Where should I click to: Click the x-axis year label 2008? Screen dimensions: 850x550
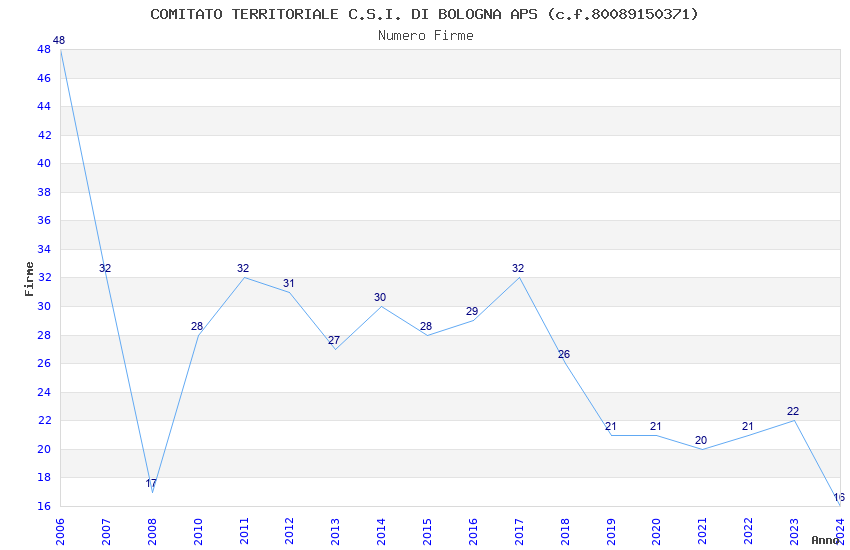[x=152, y=532]
